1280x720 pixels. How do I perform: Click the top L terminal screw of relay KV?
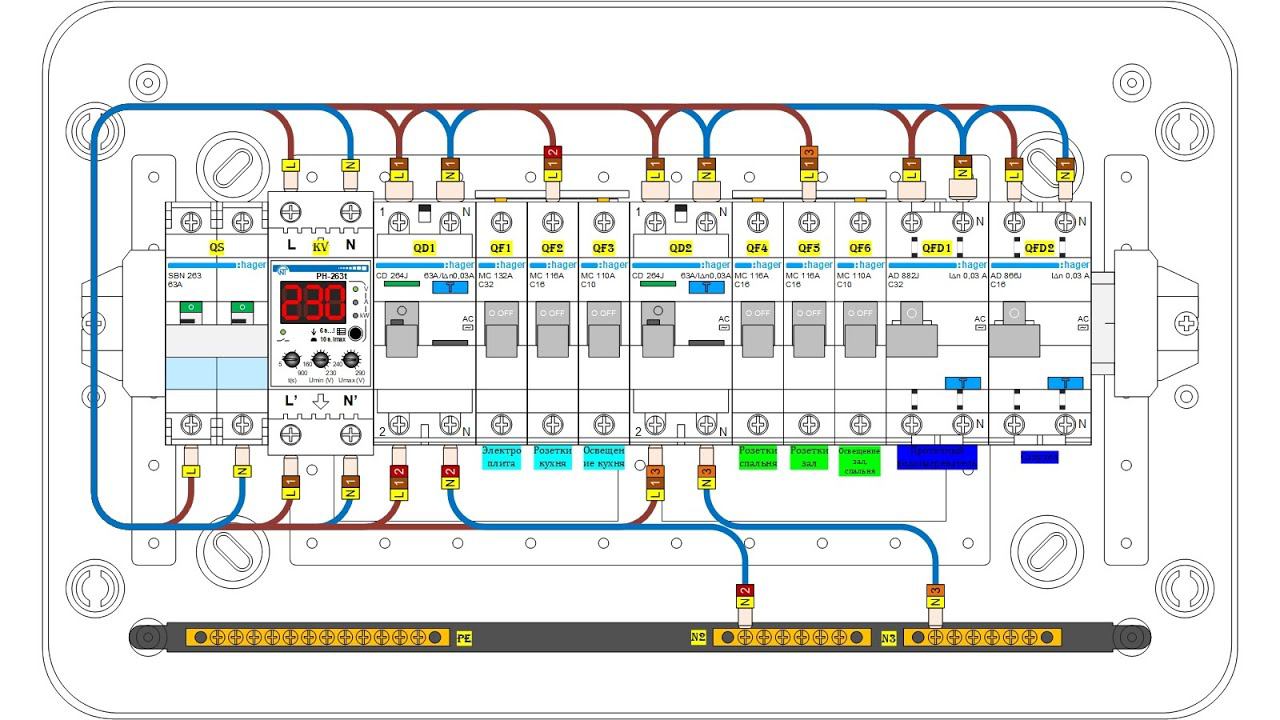(x=290, y=212)
